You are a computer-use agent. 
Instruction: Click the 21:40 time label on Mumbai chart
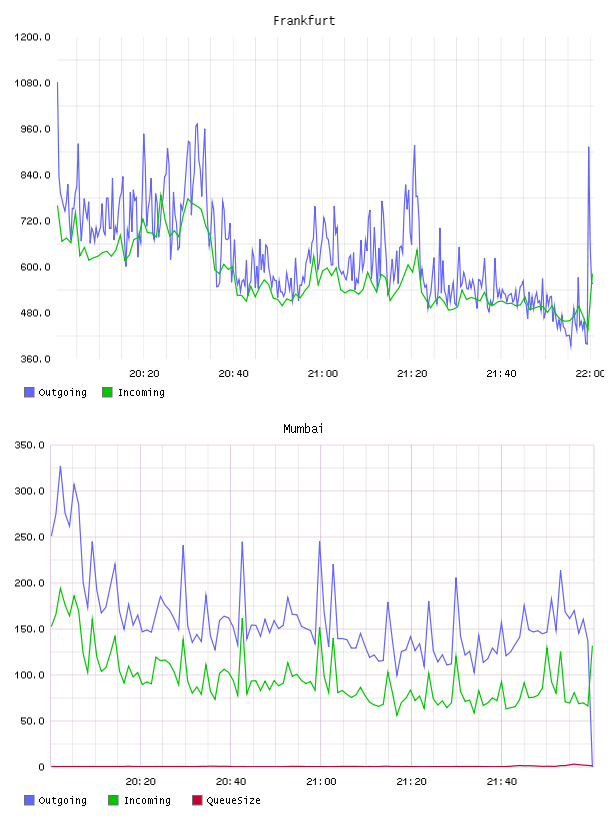point(502,782)
